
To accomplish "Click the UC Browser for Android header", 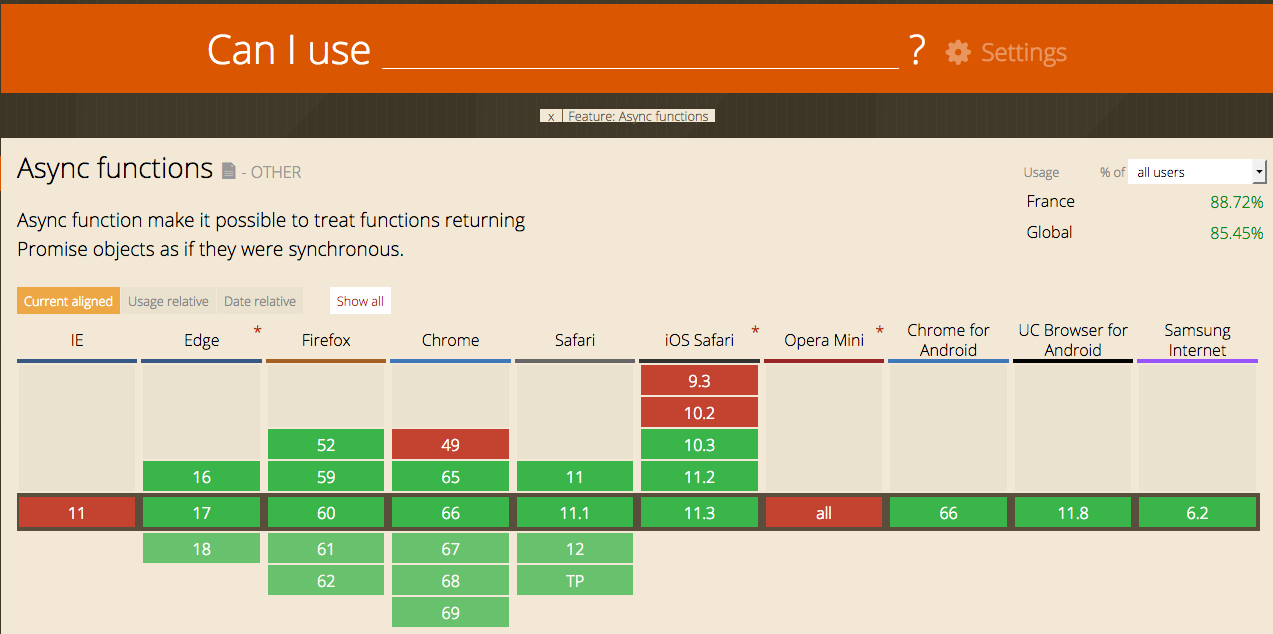I will [x=1073, y=340].
